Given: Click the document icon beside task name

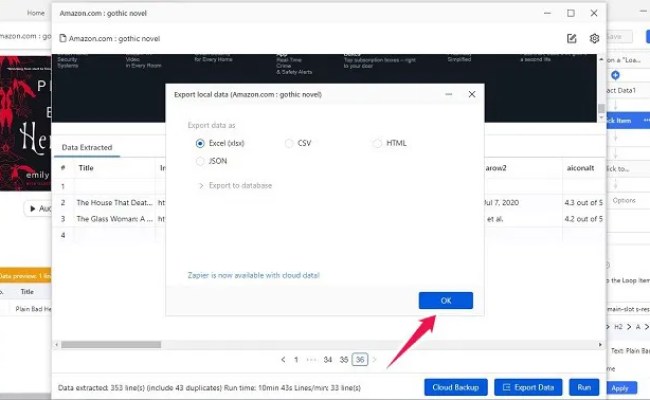Looking at the screenshot, I should (x=63, y=38).
